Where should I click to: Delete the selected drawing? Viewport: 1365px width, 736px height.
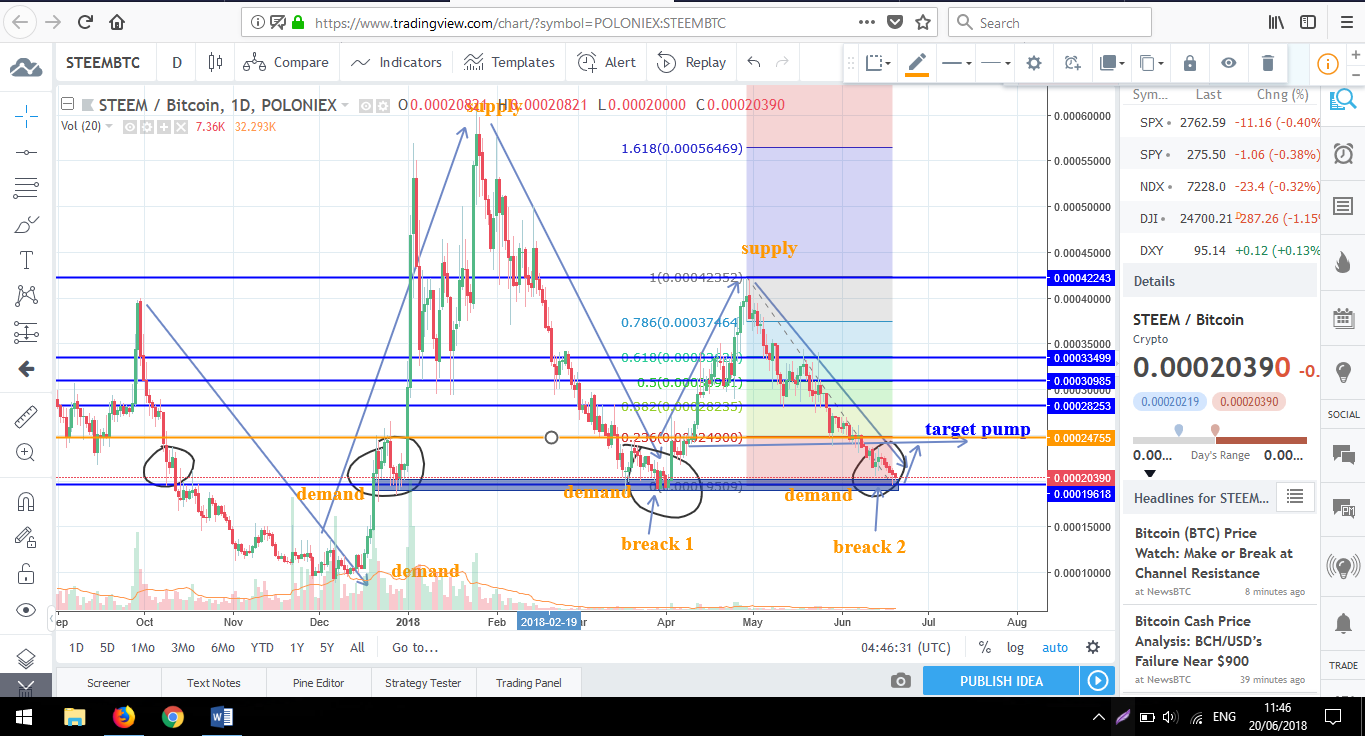[x=1267, y=63]
